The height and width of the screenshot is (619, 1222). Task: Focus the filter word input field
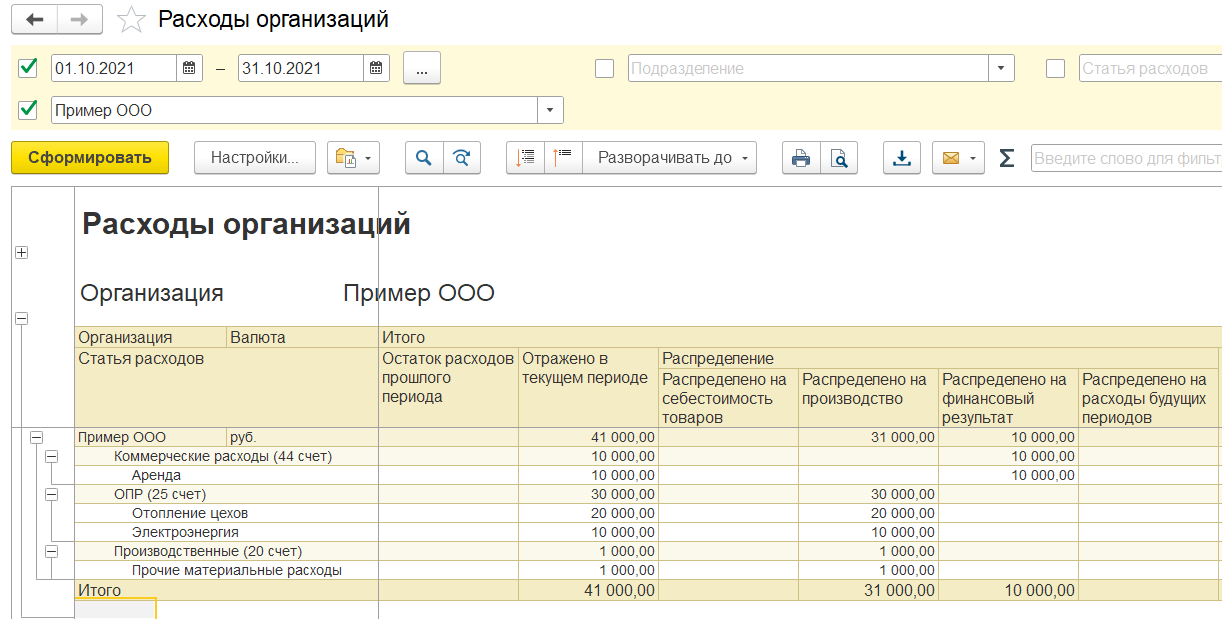1126,158
